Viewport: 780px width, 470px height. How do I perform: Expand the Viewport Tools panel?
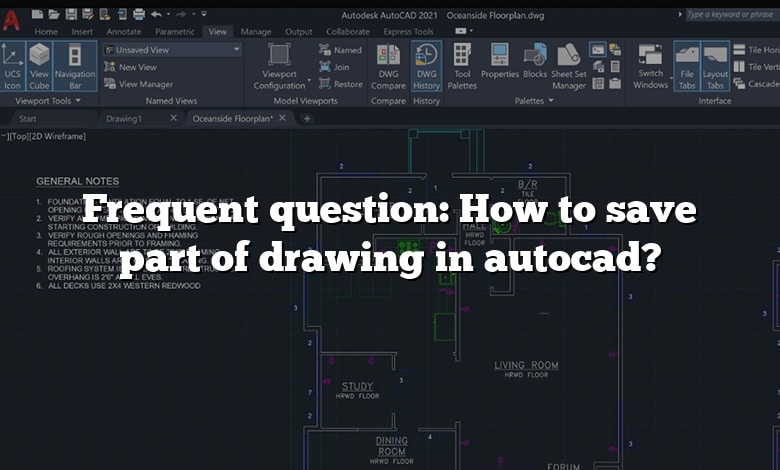click(48, 100)
